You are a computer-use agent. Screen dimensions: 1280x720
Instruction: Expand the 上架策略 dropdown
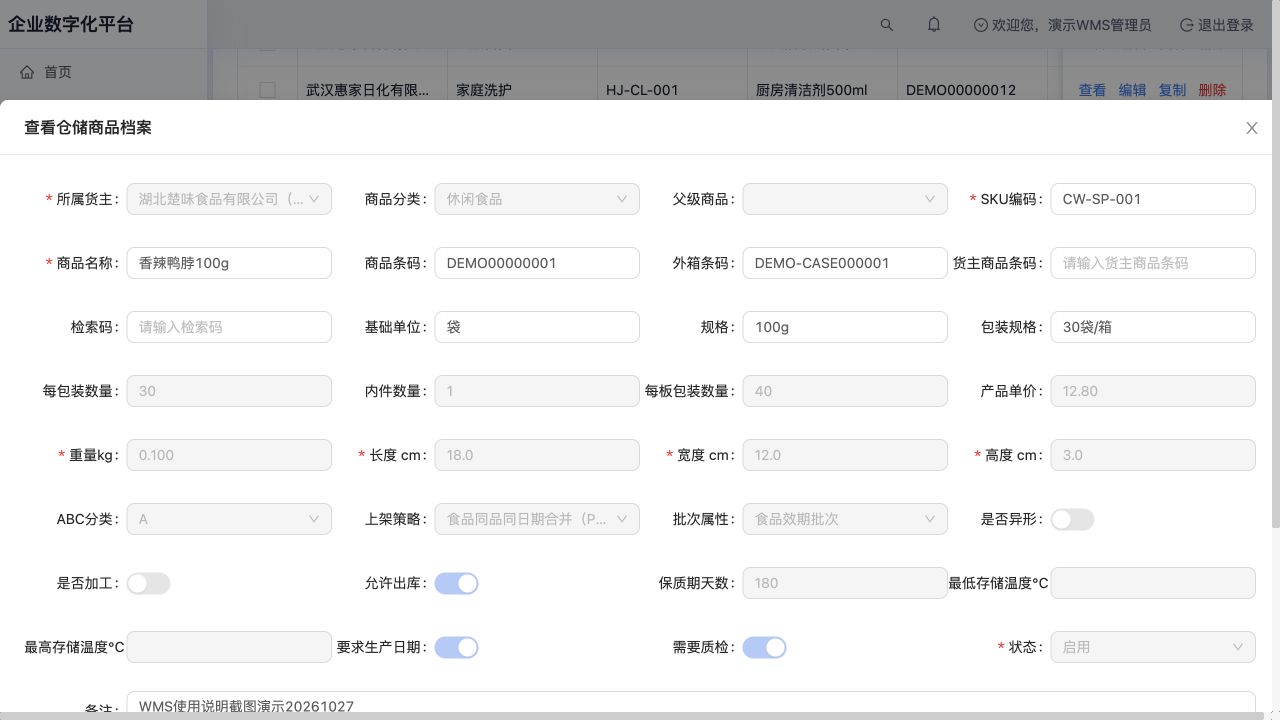click(537, 519)
